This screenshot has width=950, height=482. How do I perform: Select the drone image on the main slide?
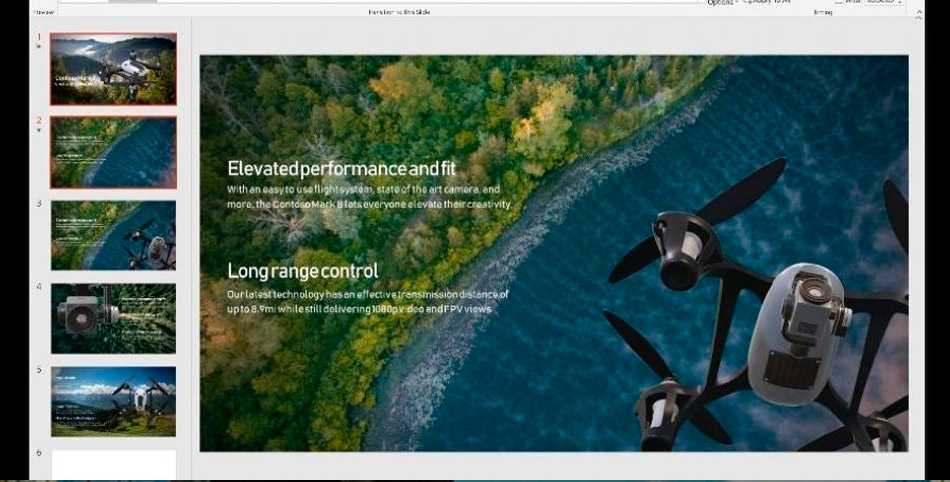[760, 310]
